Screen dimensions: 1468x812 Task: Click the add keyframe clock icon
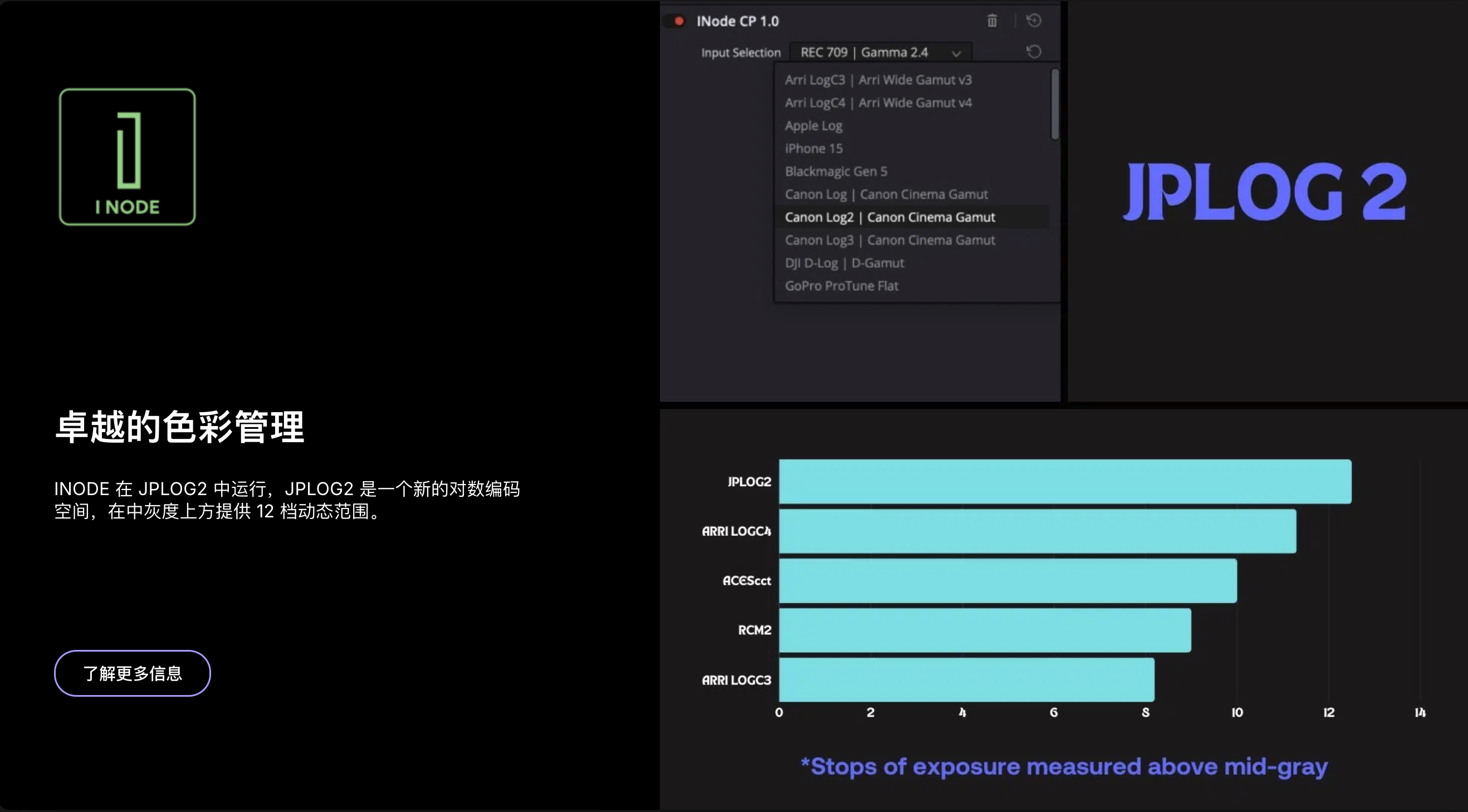coord(1034,21)
